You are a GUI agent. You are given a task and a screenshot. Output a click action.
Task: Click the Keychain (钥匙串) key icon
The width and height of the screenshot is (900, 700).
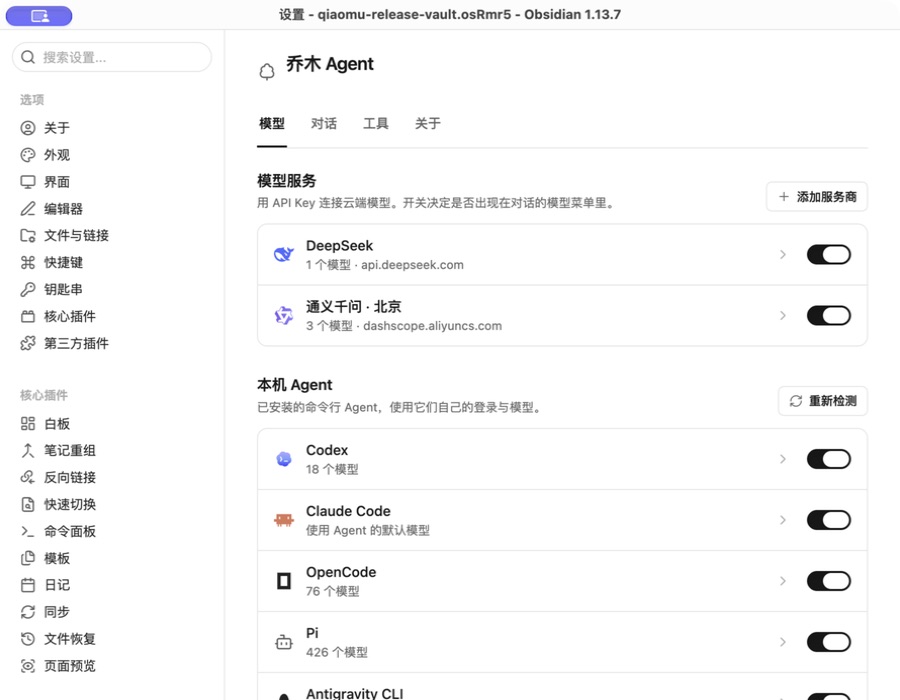pyautogui.click(x=28, y=289)
